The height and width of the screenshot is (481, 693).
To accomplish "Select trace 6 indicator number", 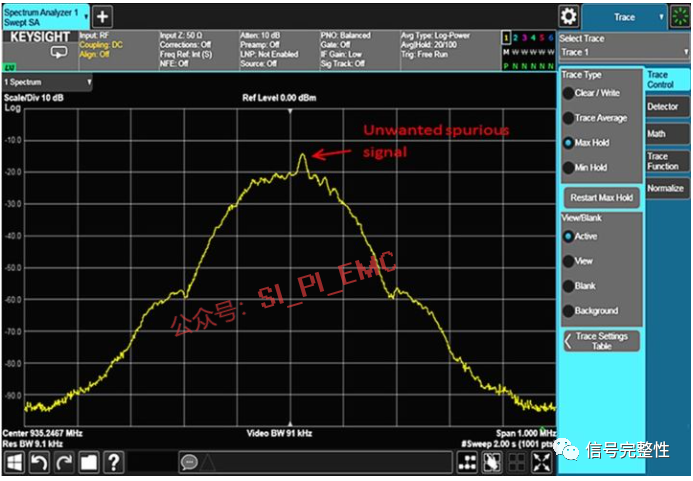I will [x=551, y=38].
